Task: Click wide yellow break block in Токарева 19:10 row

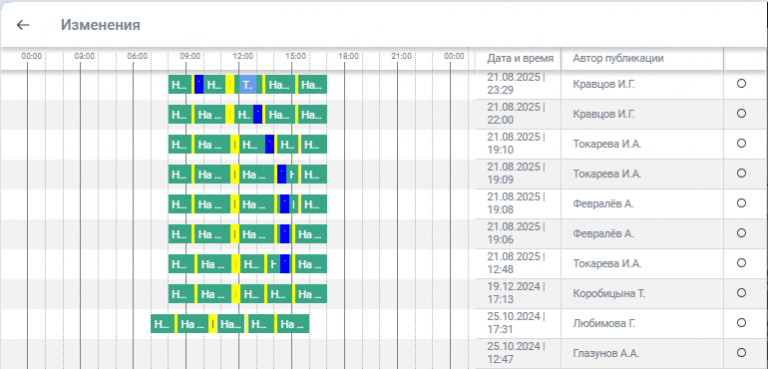Action: (235, 144)
